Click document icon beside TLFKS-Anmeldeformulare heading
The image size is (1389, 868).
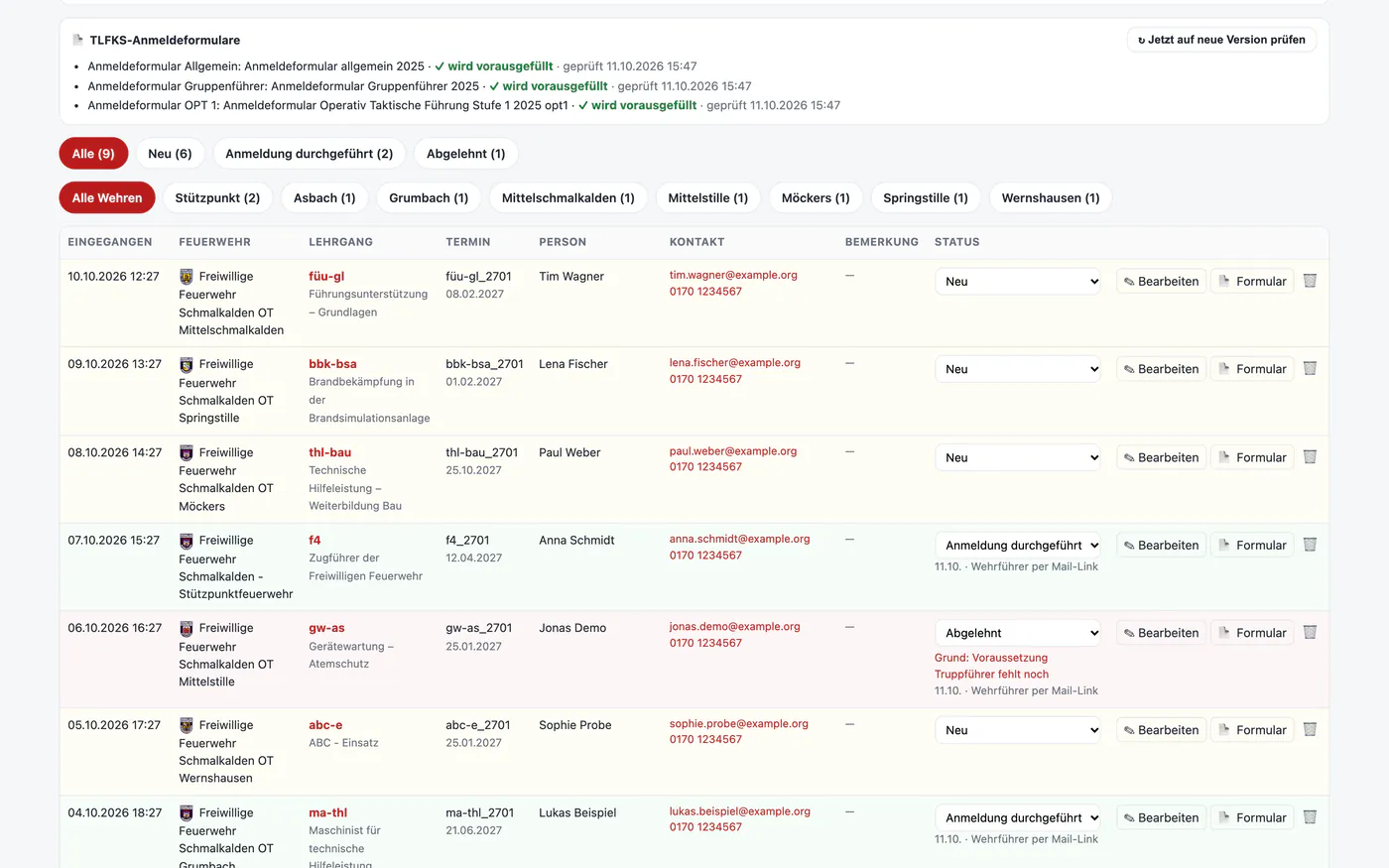click(x=77, y=40)
